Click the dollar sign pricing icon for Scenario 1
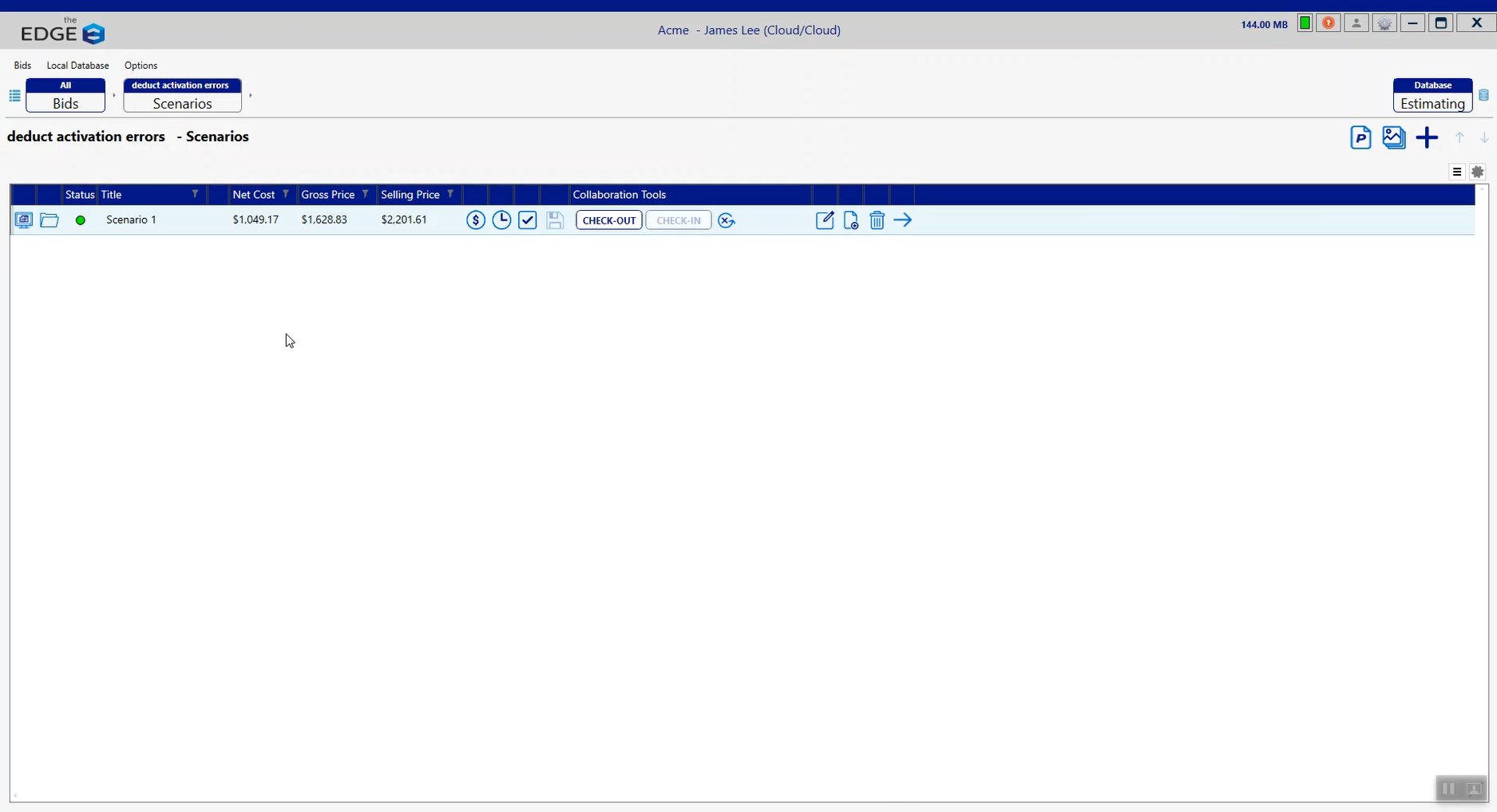Screen dimensions: 1497x812 pyautogui.click(x=476, y=220)
